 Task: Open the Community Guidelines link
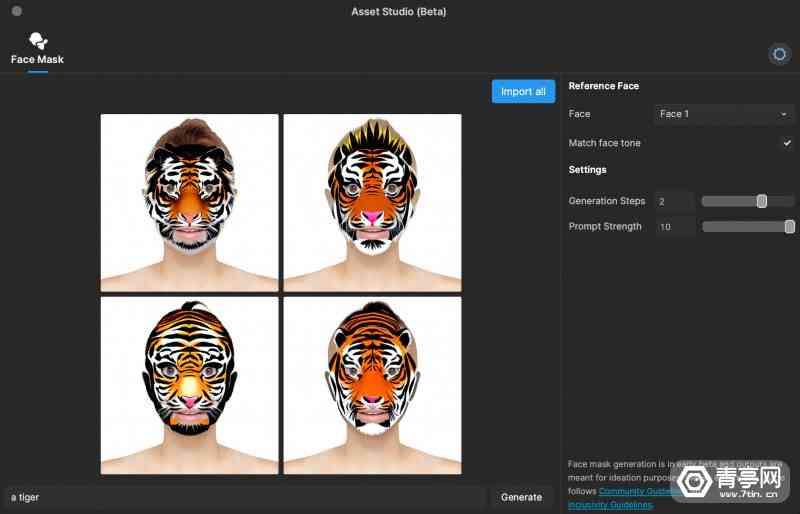click(x=638, y=491)
